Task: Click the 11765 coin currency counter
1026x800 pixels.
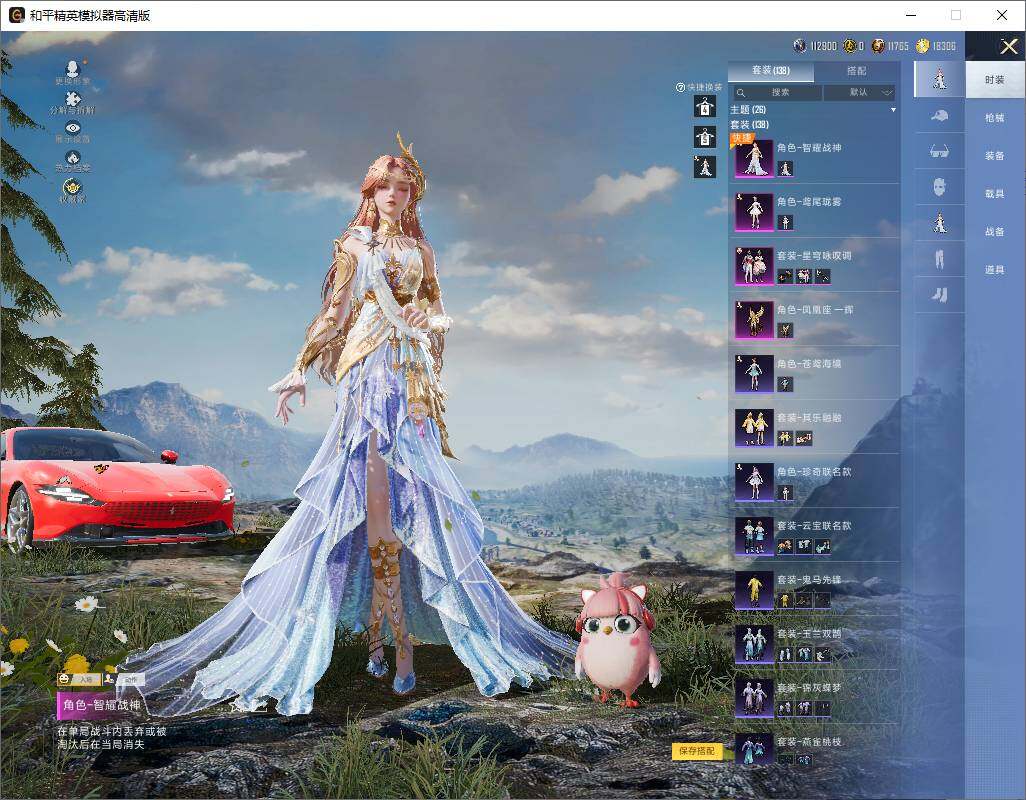Action: click(x=890, y=46)
